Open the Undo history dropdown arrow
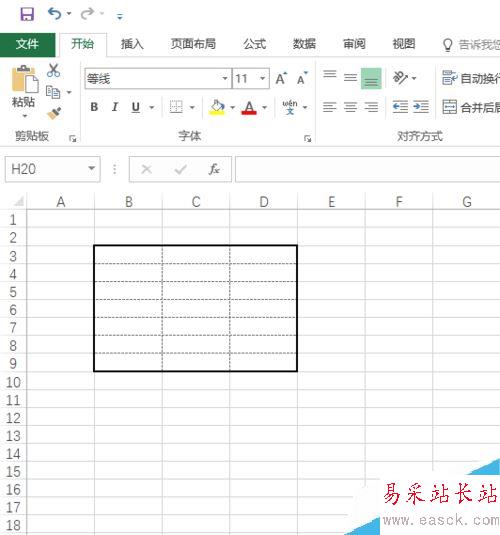This screenshot has width=500, height=535. [x=69, y=14]
